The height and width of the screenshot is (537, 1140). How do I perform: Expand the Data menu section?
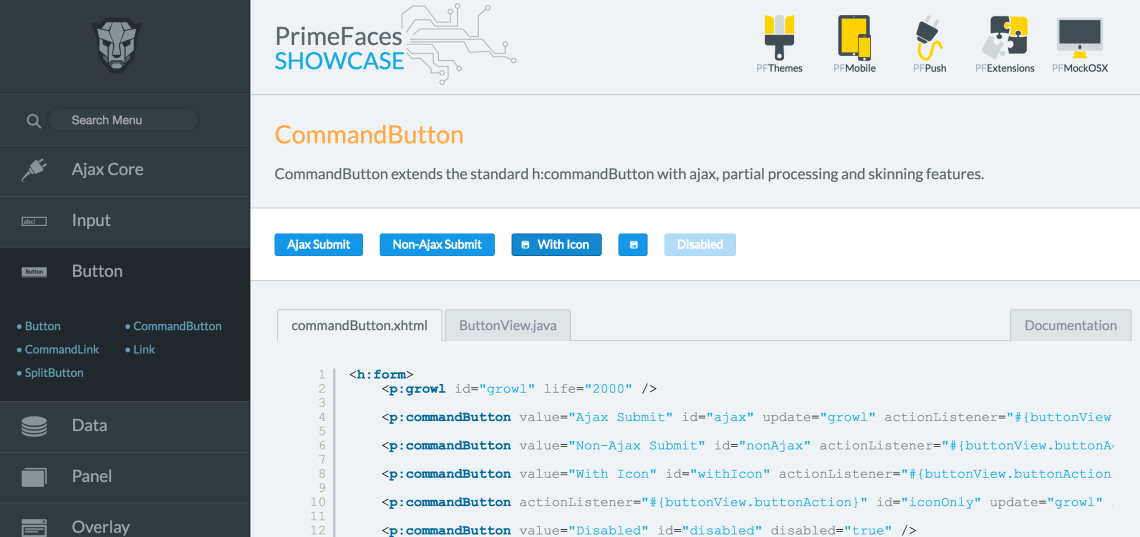[x=90, y=426]
